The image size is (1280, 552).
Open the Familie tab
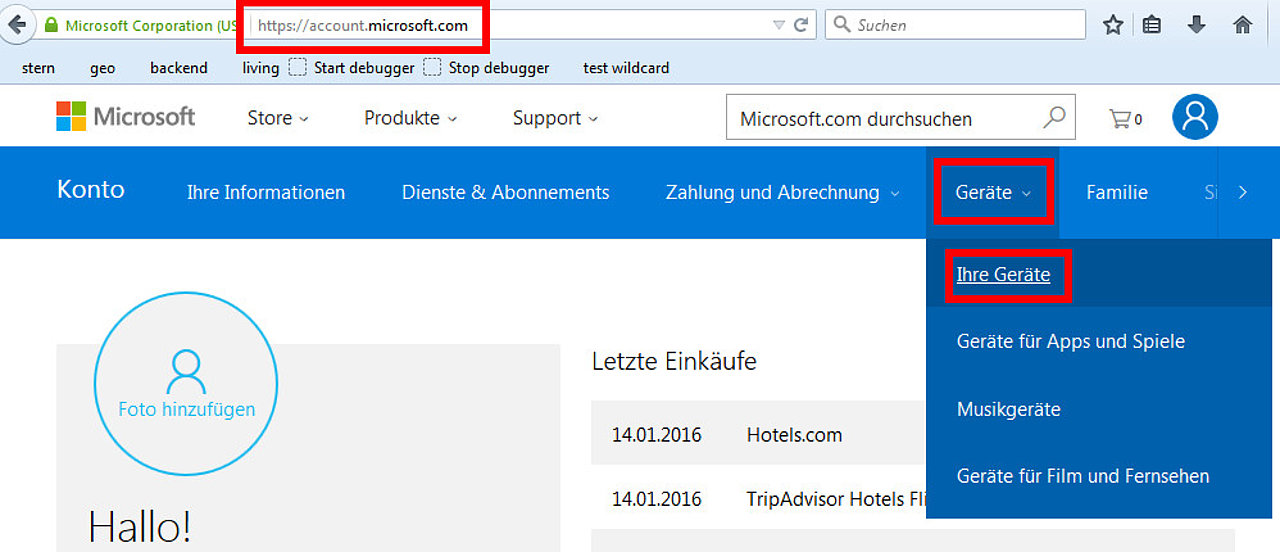(1117, 192)
